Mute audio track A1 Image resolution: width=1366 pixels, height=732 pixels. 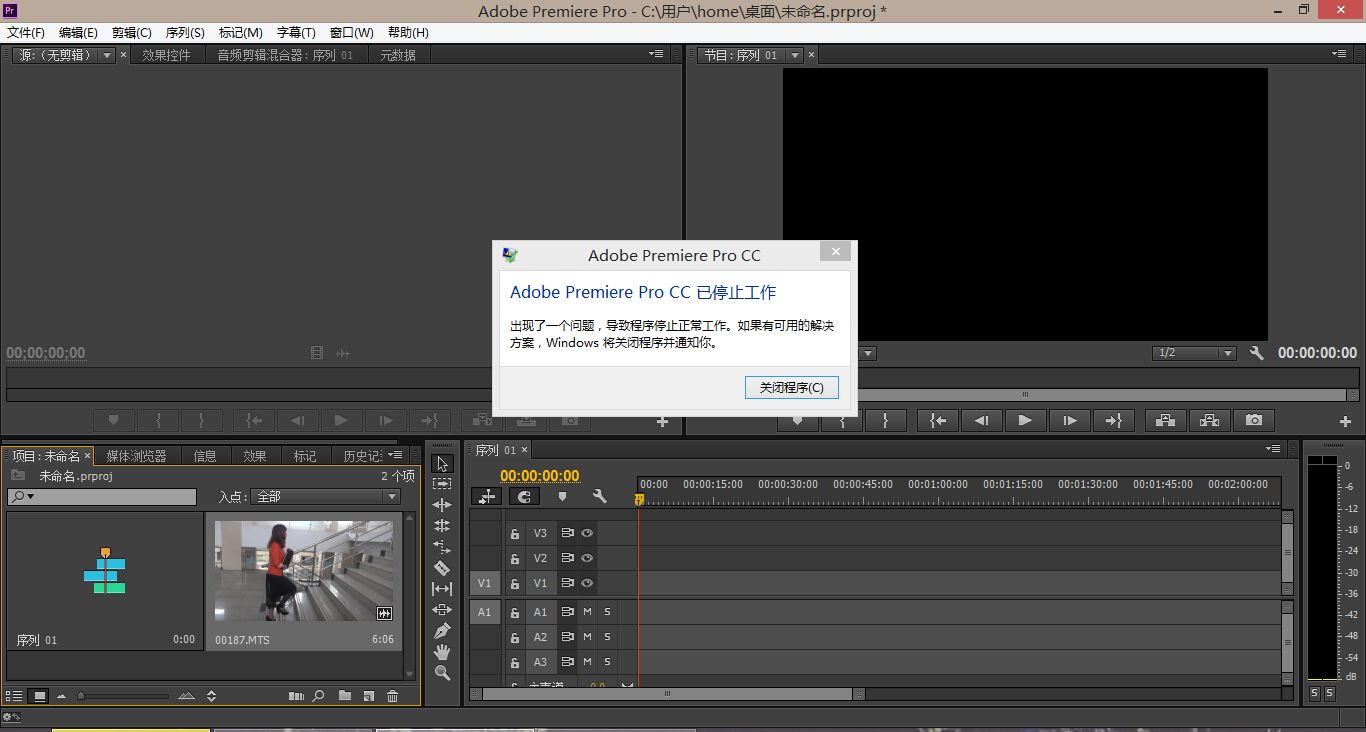(x=587, y=612)
